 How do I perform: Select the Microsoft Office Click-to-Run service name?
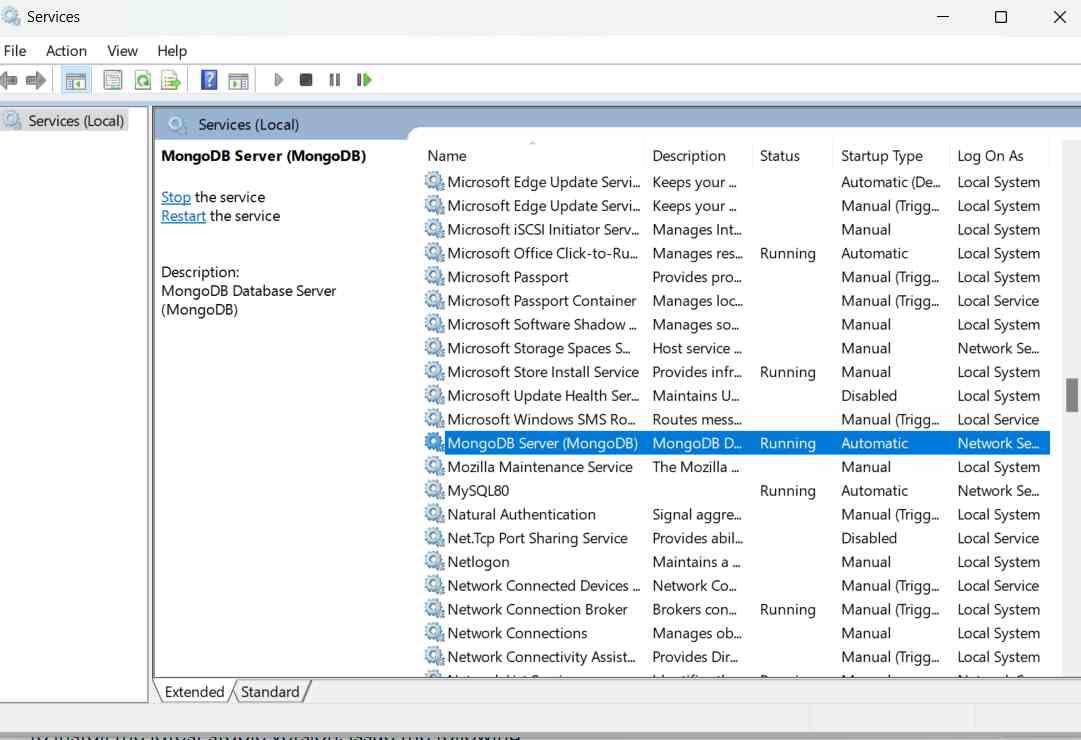click(x=543, y=253)
